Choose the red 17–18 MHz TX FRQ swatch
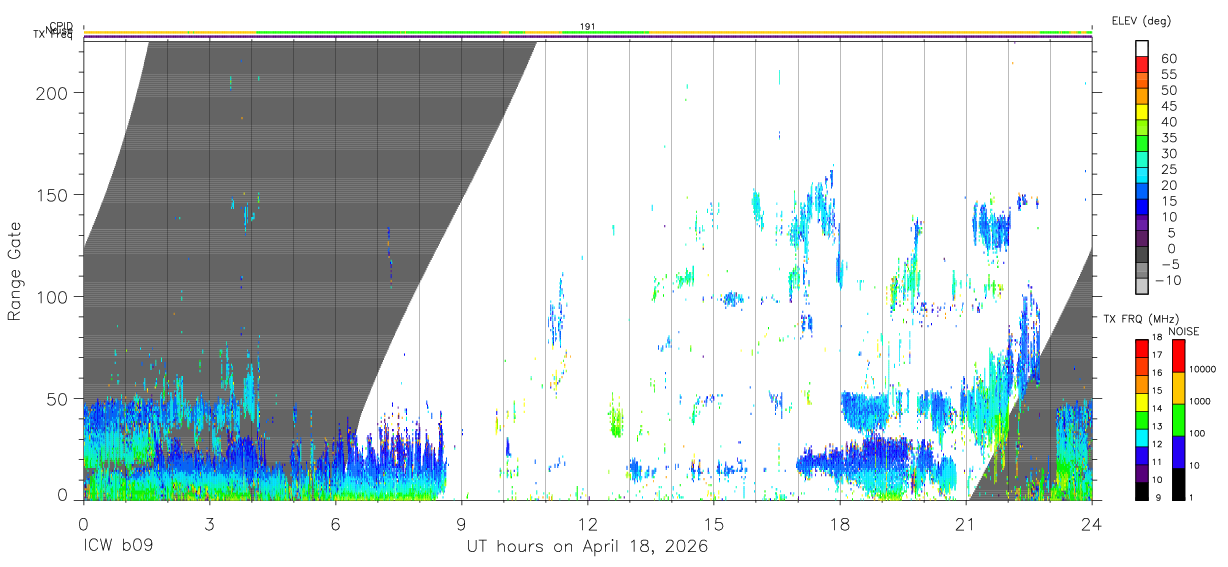1228x567 pixels. coord(1141,348)
